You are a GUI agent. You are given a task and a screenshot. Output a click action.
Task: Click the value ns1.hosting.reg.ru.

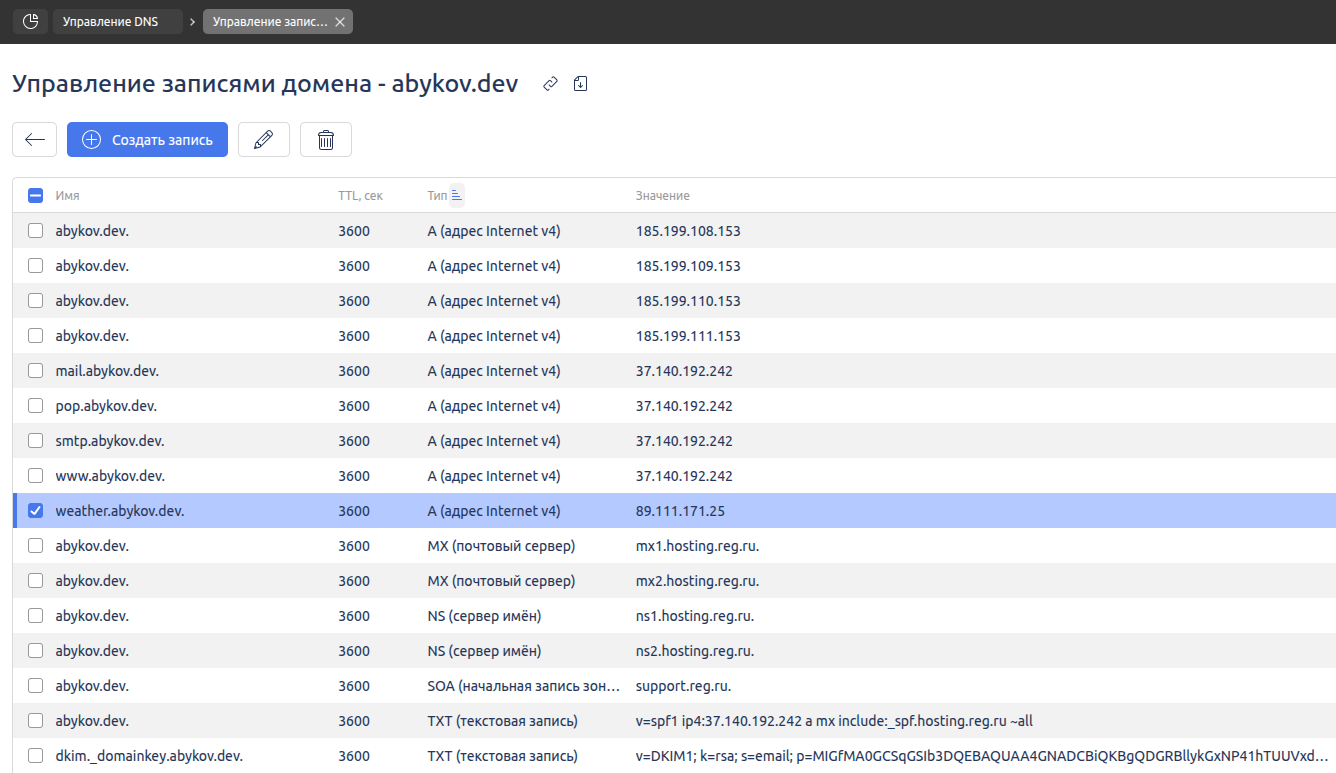pyautogui.click(x=695, y=616)
